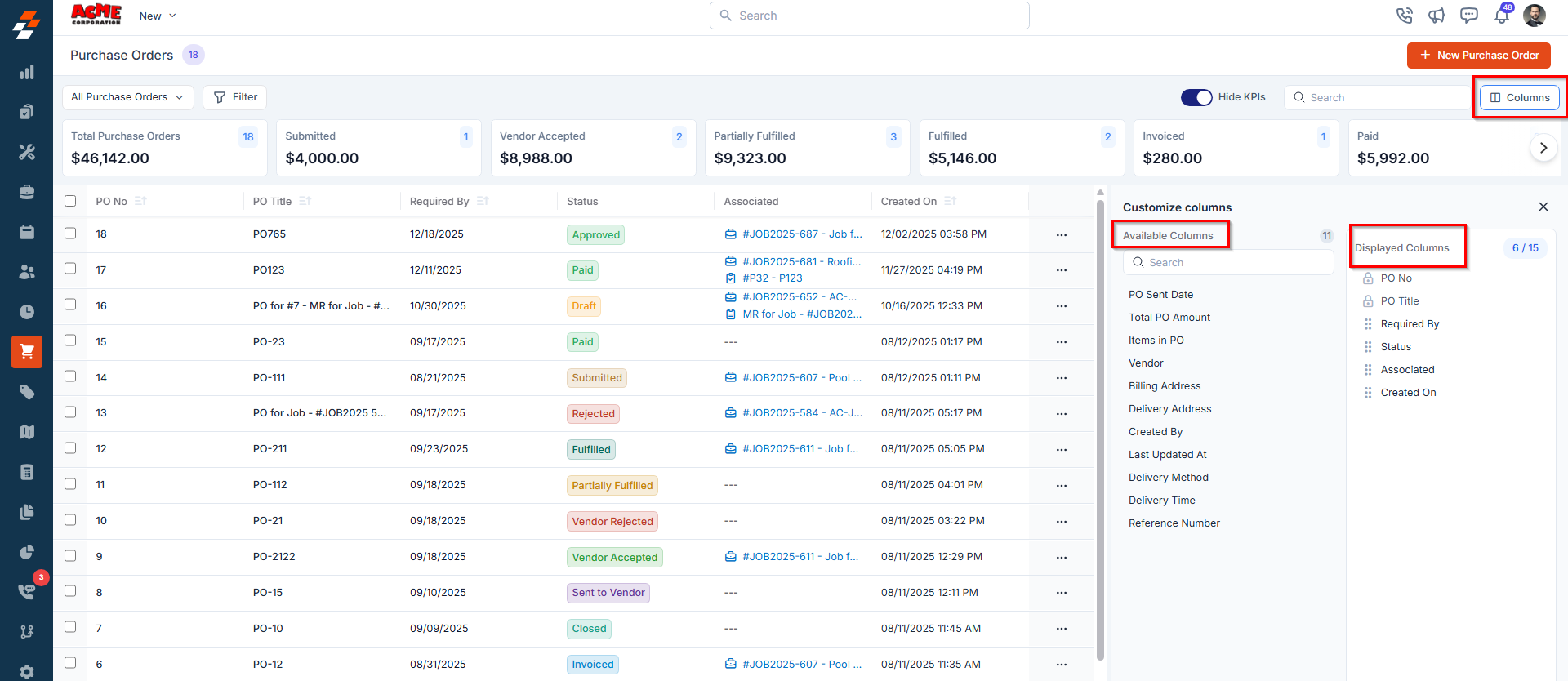Click the Columns button
This screenshot has height=681, width=1568.
(x=1520, y=97)
